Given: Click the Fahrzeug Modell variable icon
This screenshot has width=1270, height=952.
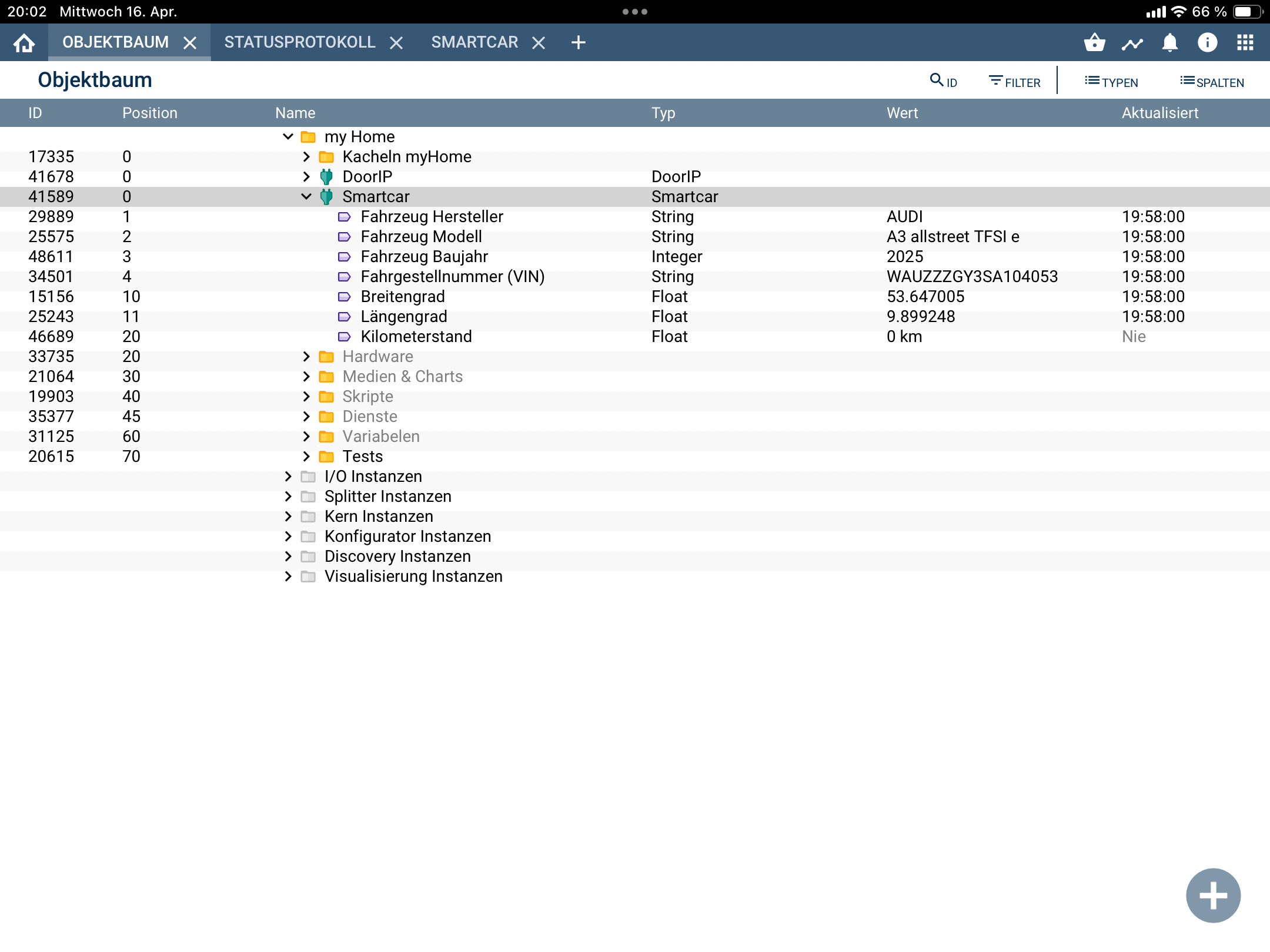Looking at the screenshot, I should [345, 237].
